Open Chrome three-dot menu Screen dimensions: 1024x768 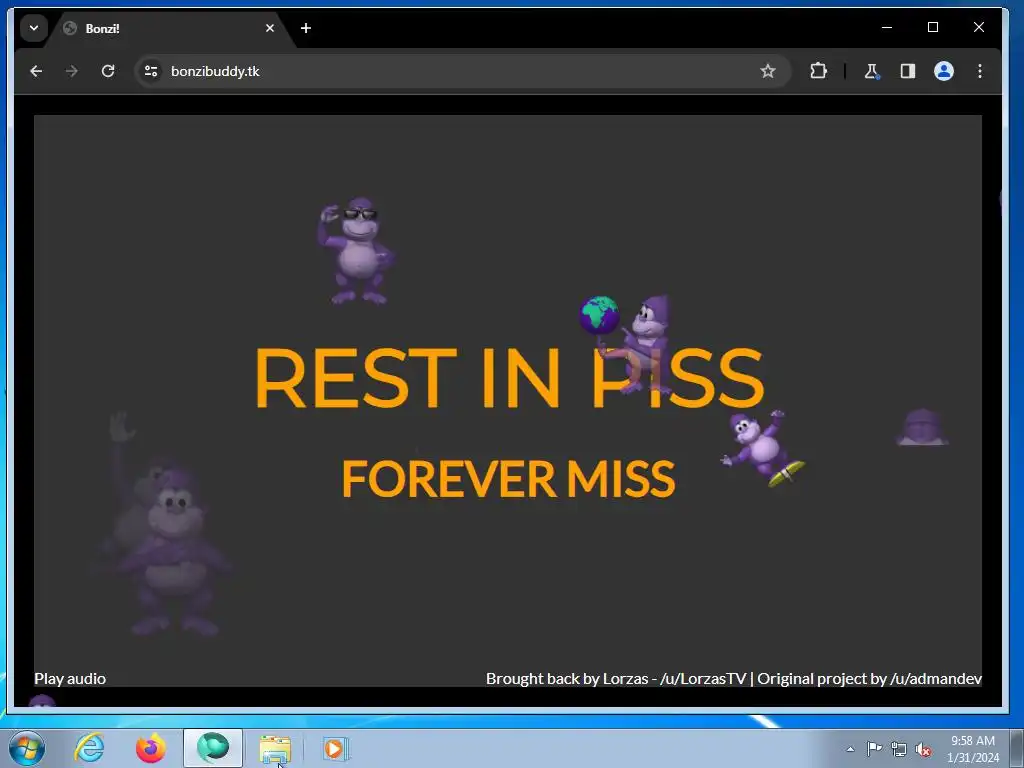[980, 71]
